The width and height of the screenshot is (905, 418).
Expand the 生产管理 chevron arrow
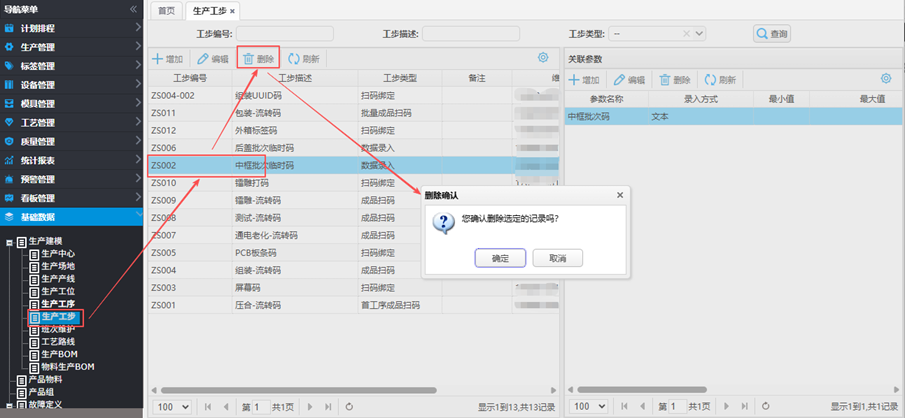138,46
